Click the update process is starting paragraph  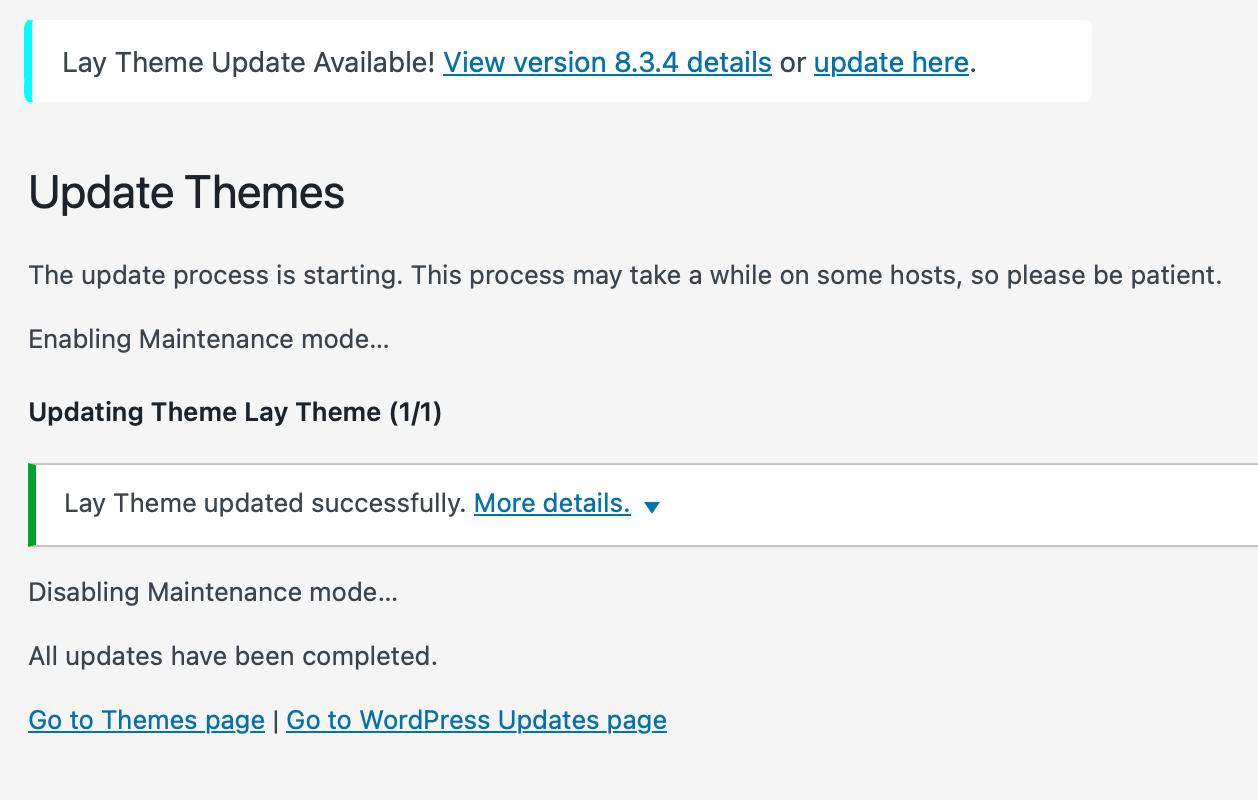[x=625, y=275]
